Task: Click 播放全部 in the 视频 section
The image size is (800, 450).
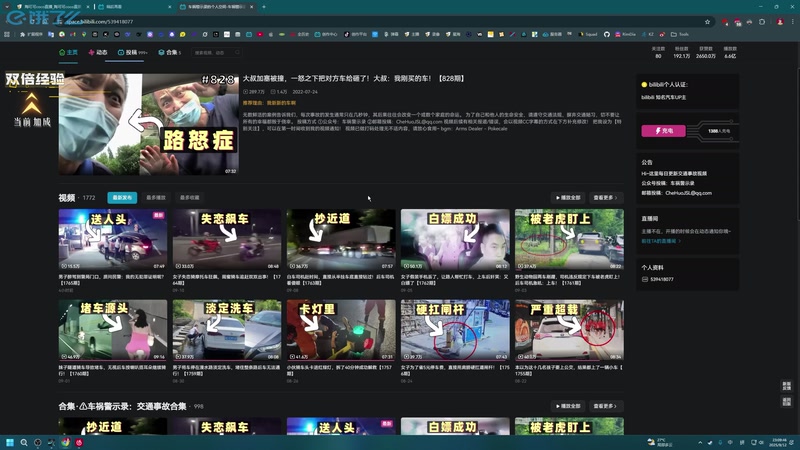Action: tap(567, 197)
